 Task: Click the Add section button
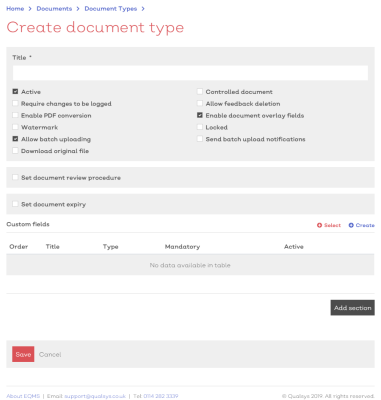pyautogui.click(x=353, y=308)
